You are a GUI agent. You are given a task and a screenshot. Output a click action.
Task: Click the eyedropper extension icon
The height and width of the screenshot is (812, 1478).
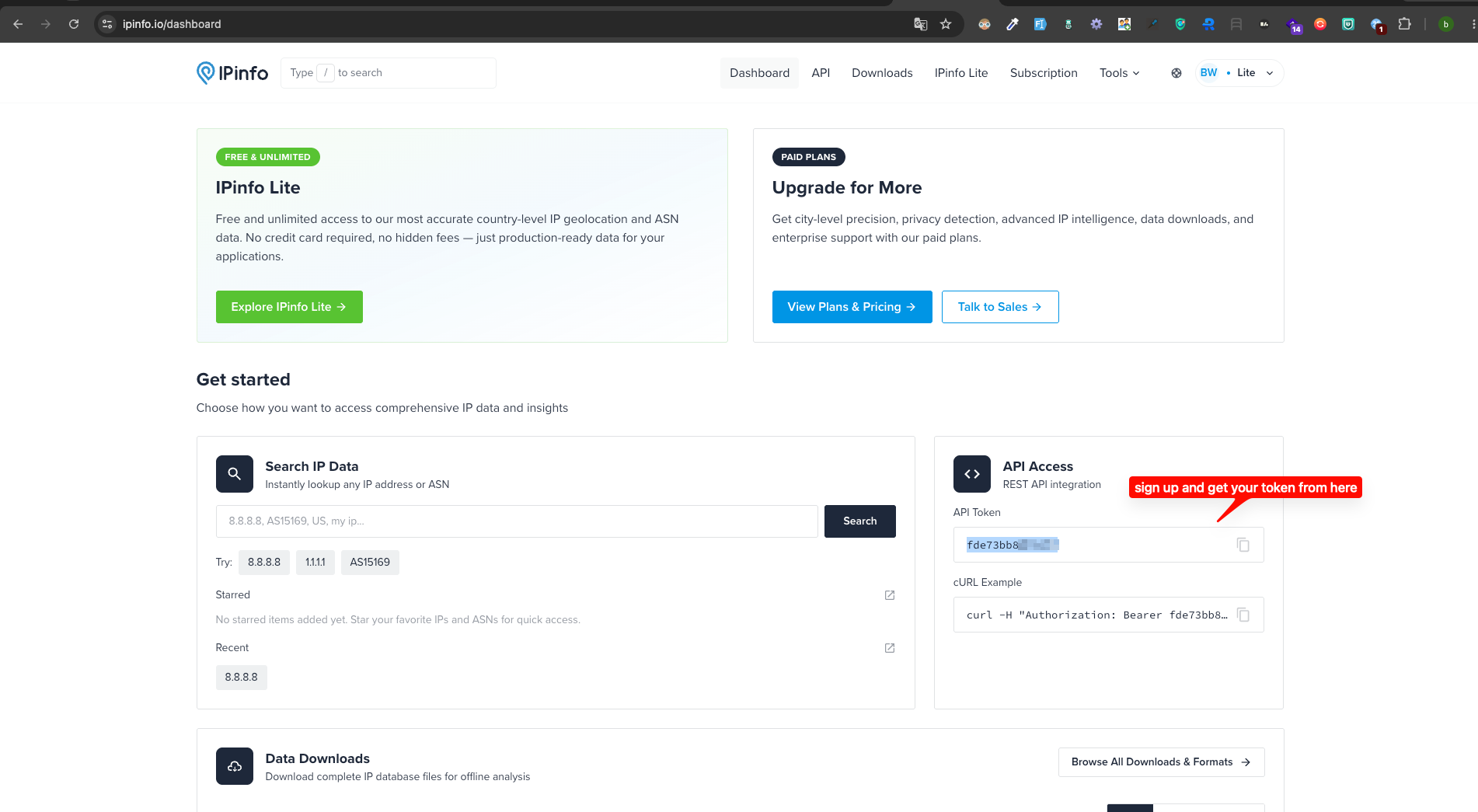1013,24
